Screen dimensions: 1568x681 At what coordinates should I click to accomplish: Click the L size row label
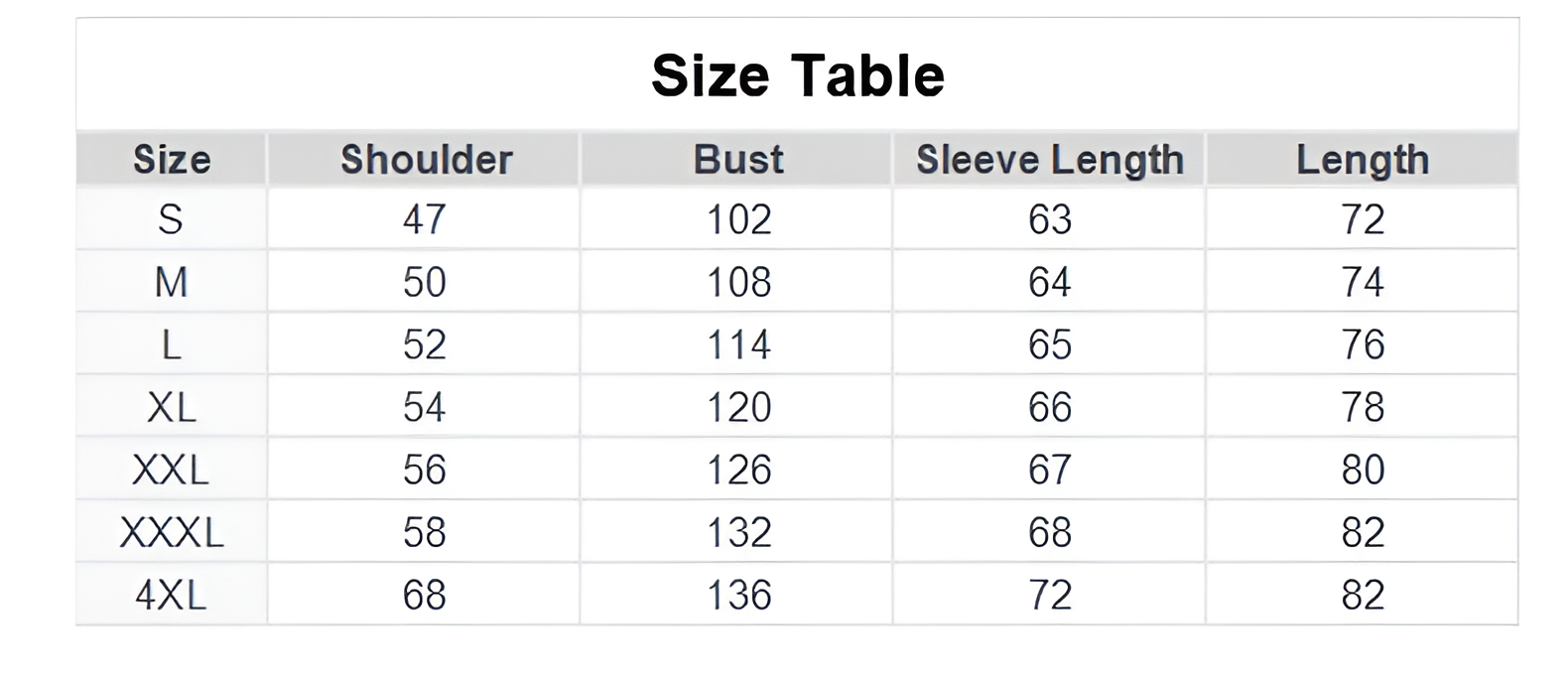pyautogui.click(x=171, y=345)
